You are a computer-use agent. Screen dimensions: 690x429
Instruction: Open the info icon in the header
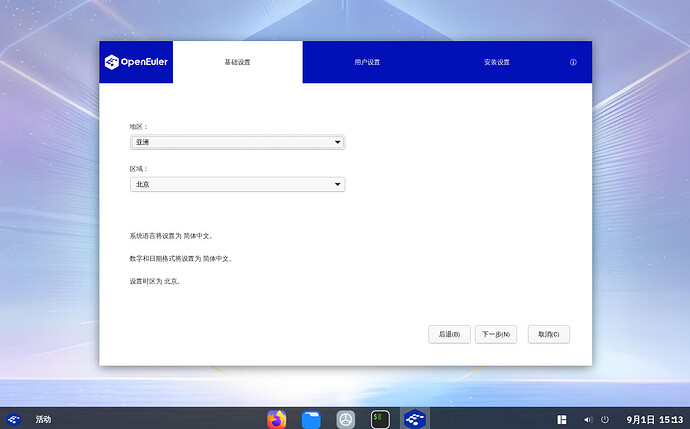pos(573,62)
